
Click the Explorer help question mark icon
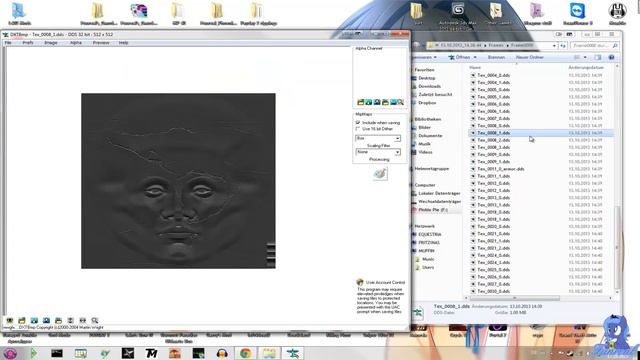tap(611, 57)
